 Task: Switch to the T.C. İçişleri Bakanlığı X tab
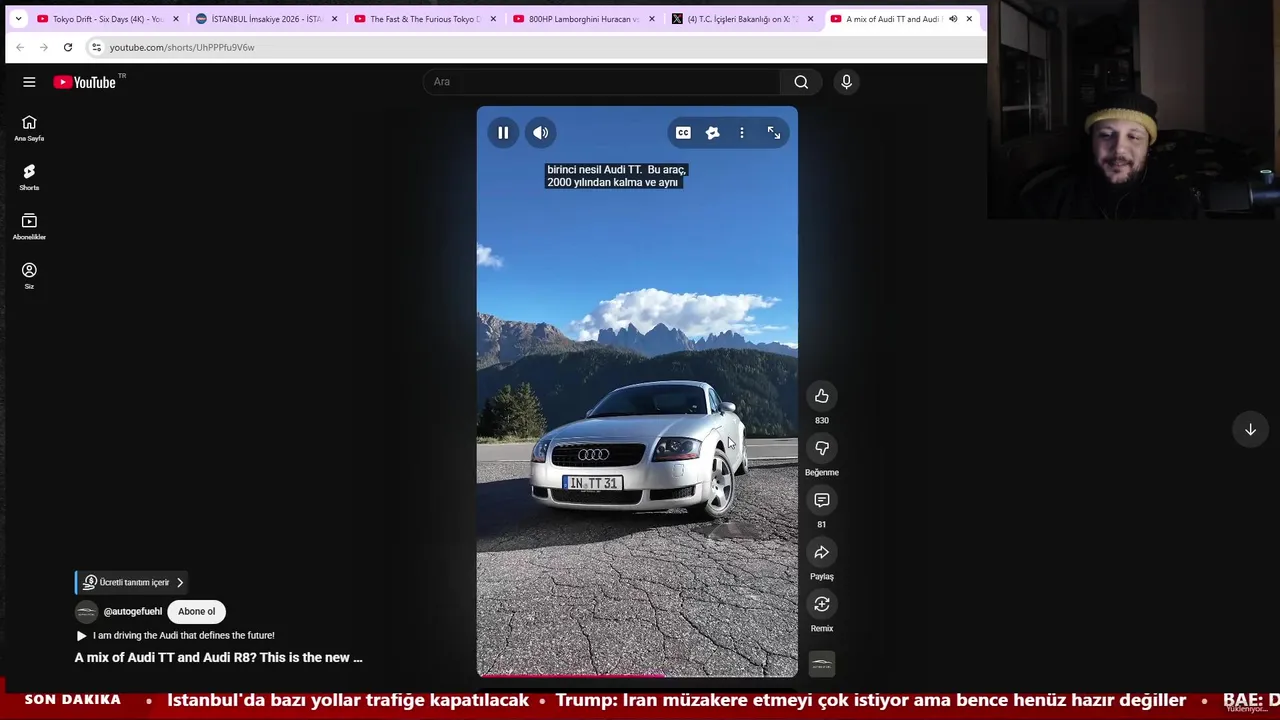tap(743, 19)
